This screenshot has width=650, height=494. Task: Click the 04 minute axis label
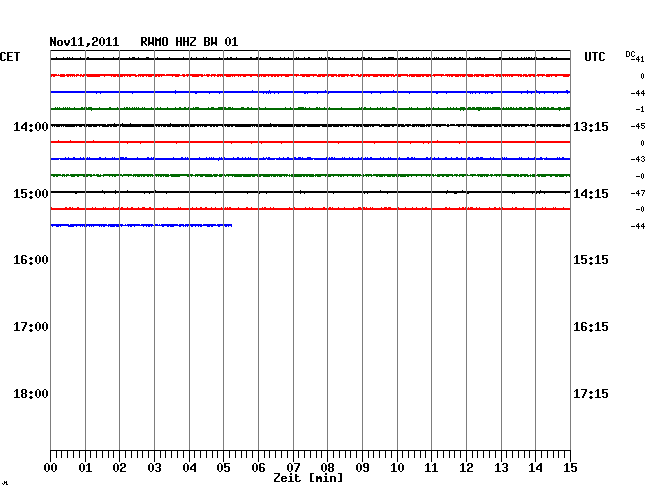pos(189,467)
